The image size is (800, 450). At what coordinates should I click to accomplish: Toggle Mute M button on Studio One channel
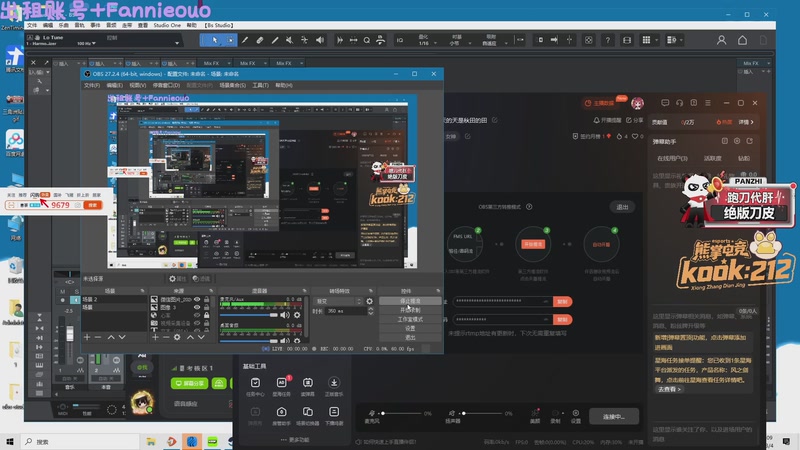coord(63,291)
